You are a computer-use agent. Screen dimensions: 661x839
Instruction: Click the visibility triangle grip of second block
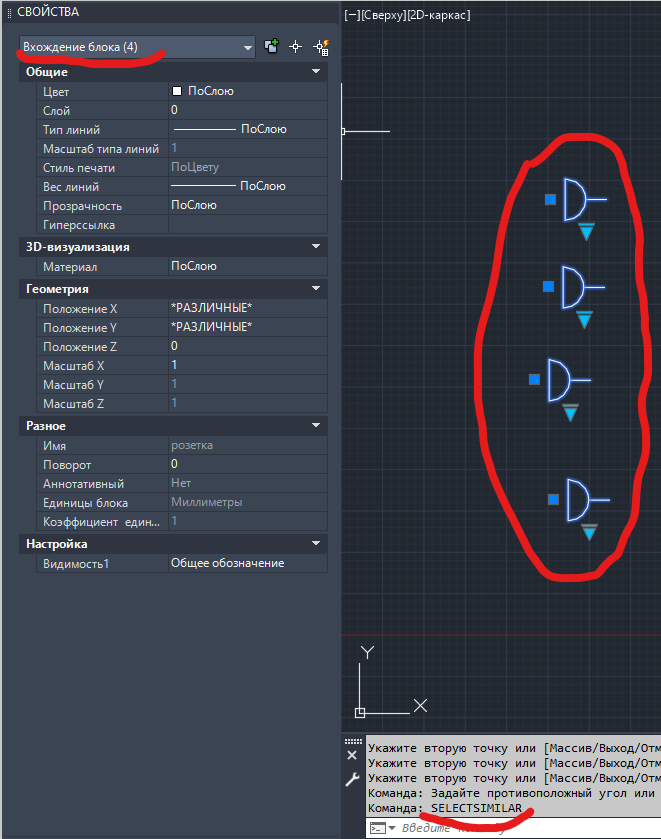coord(584,320)
